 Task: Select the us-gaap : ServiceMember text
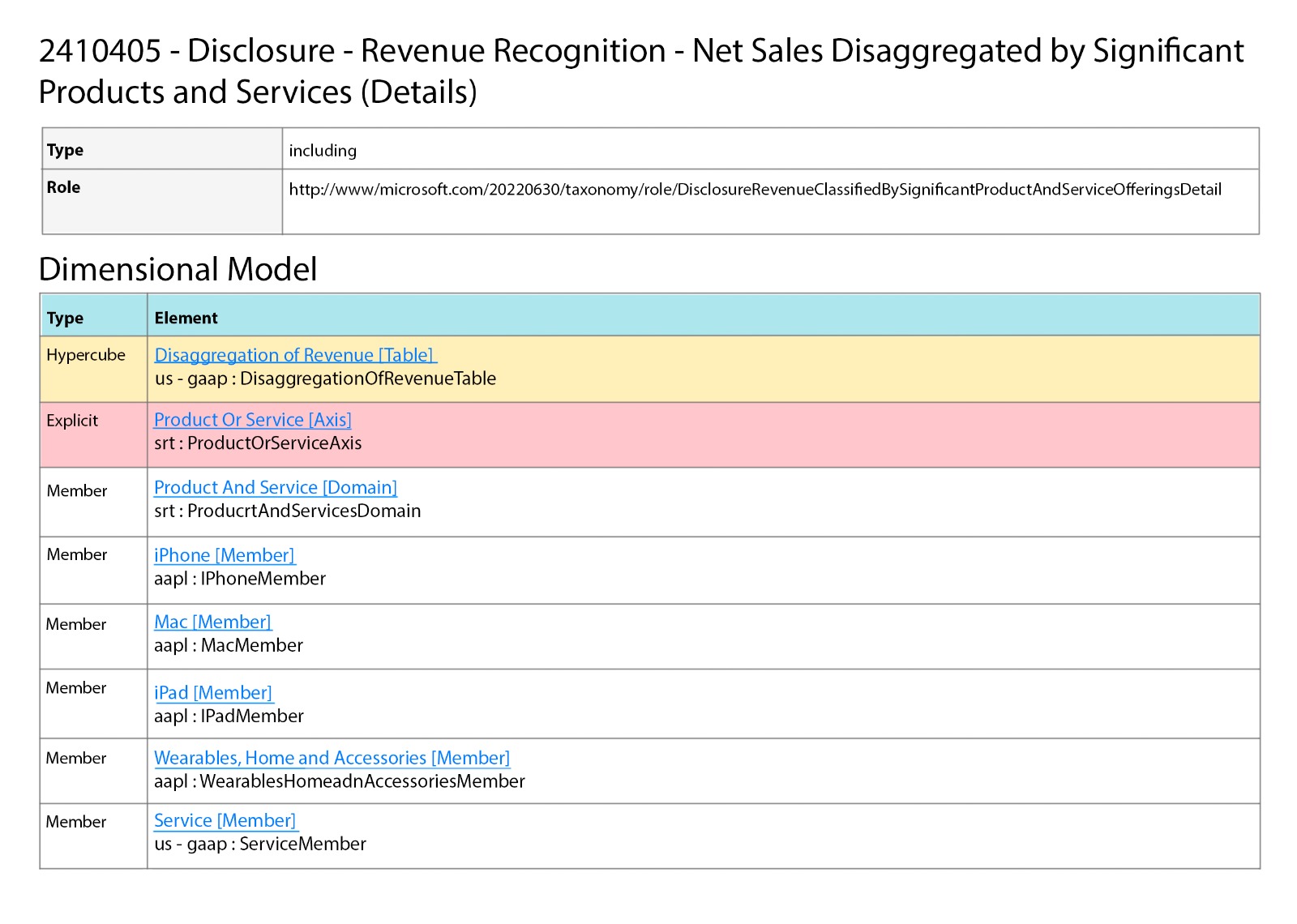click(x=260, y=844)
